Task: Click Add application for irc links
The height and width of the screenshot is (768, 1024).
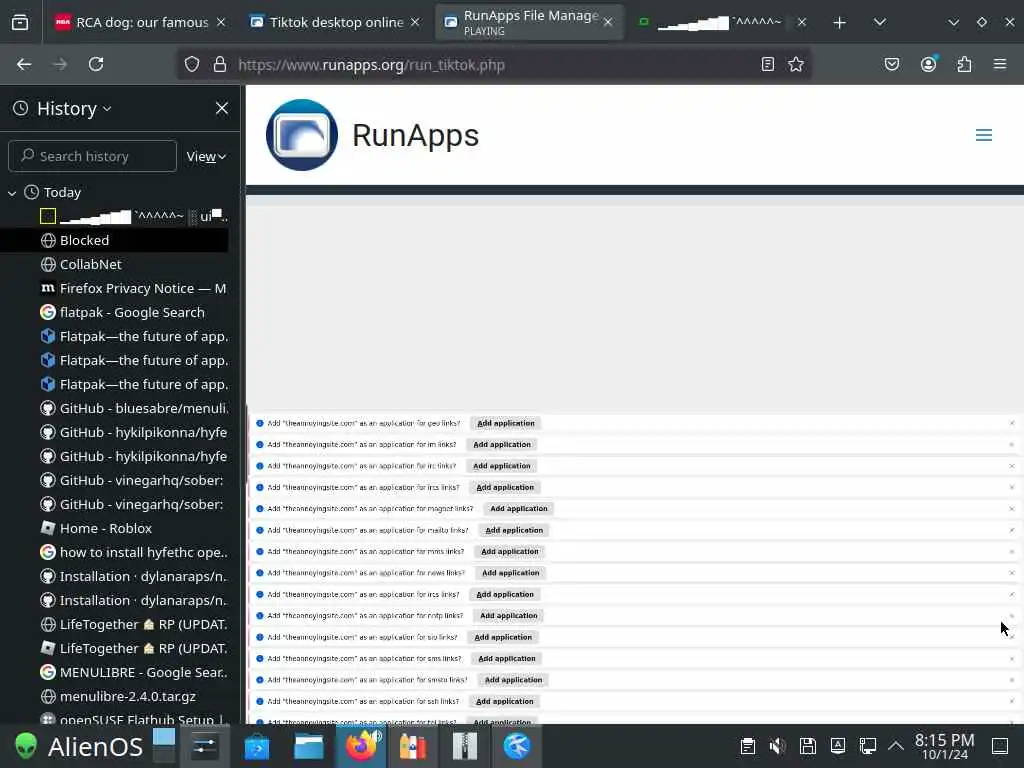Action: point(502,466)
